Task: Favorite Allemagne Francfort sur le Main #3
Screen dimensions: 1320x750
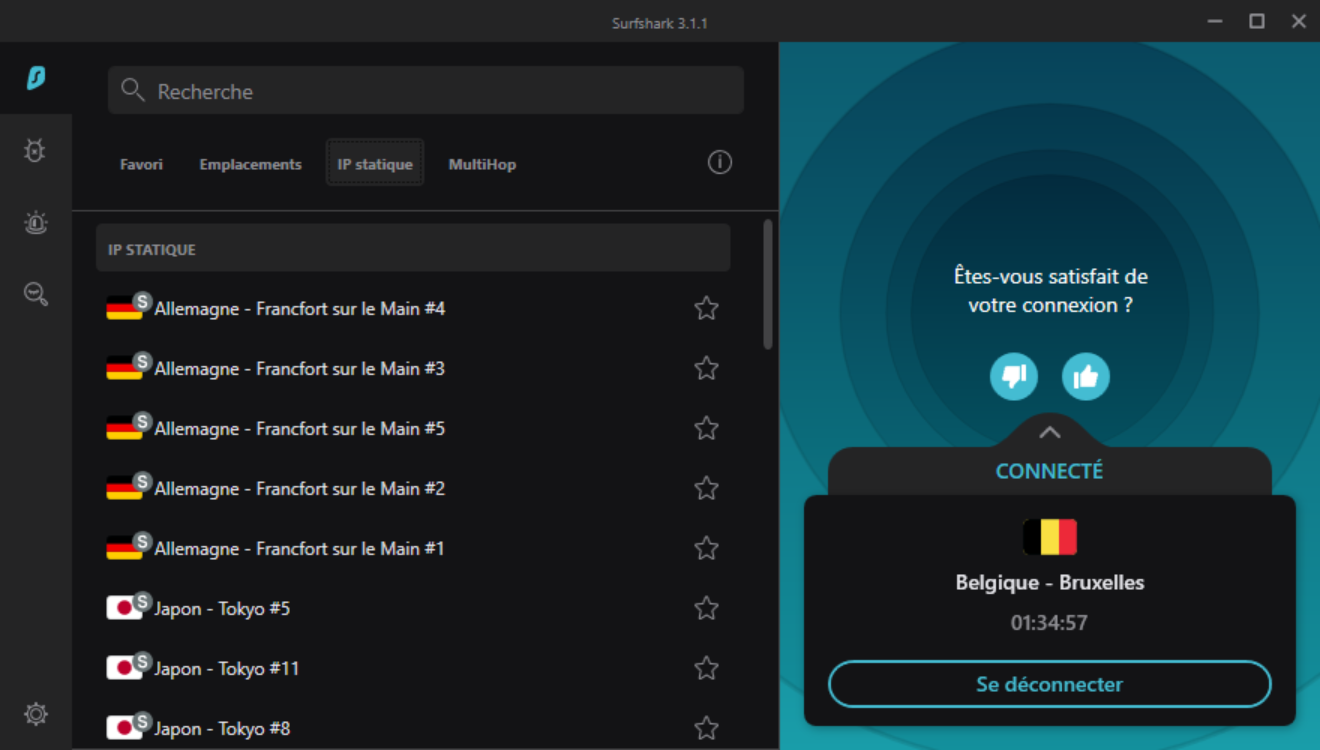Action: click(707, 368)
